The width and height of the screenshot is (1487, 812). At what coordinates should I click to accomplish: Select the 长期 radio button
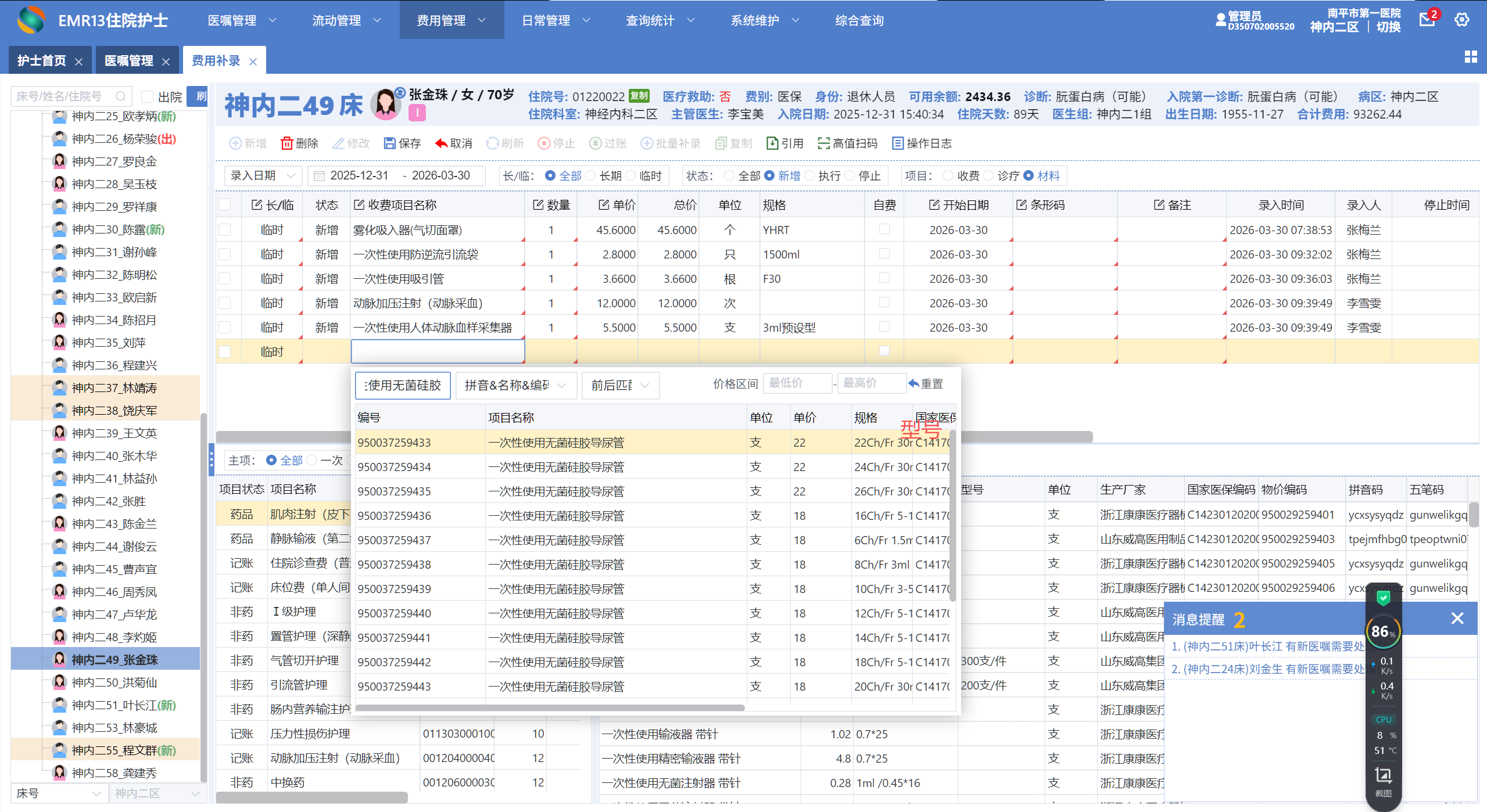click(x=591, y=176)
